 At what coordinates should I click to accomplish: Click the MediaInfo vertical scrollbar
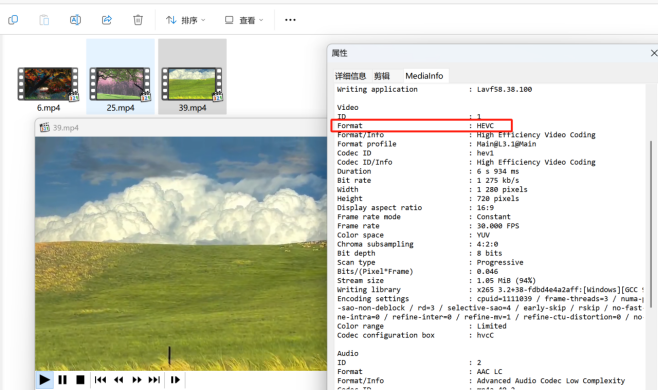pyautogui.click(x=651, y=224)
